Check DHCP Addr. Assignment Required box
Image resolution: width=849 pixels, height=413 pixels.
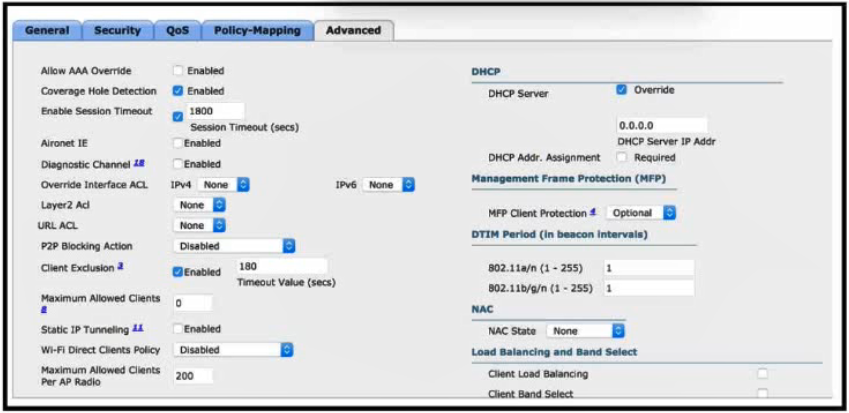(x=622, y=157)
